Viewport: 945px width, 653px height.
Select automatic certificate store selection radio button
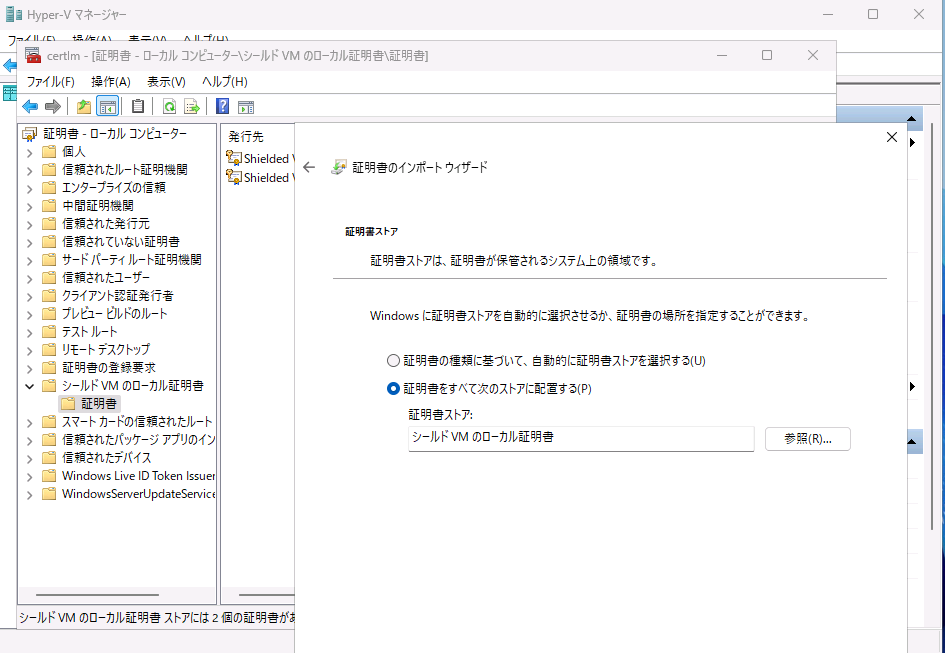(x=394, y=362)
